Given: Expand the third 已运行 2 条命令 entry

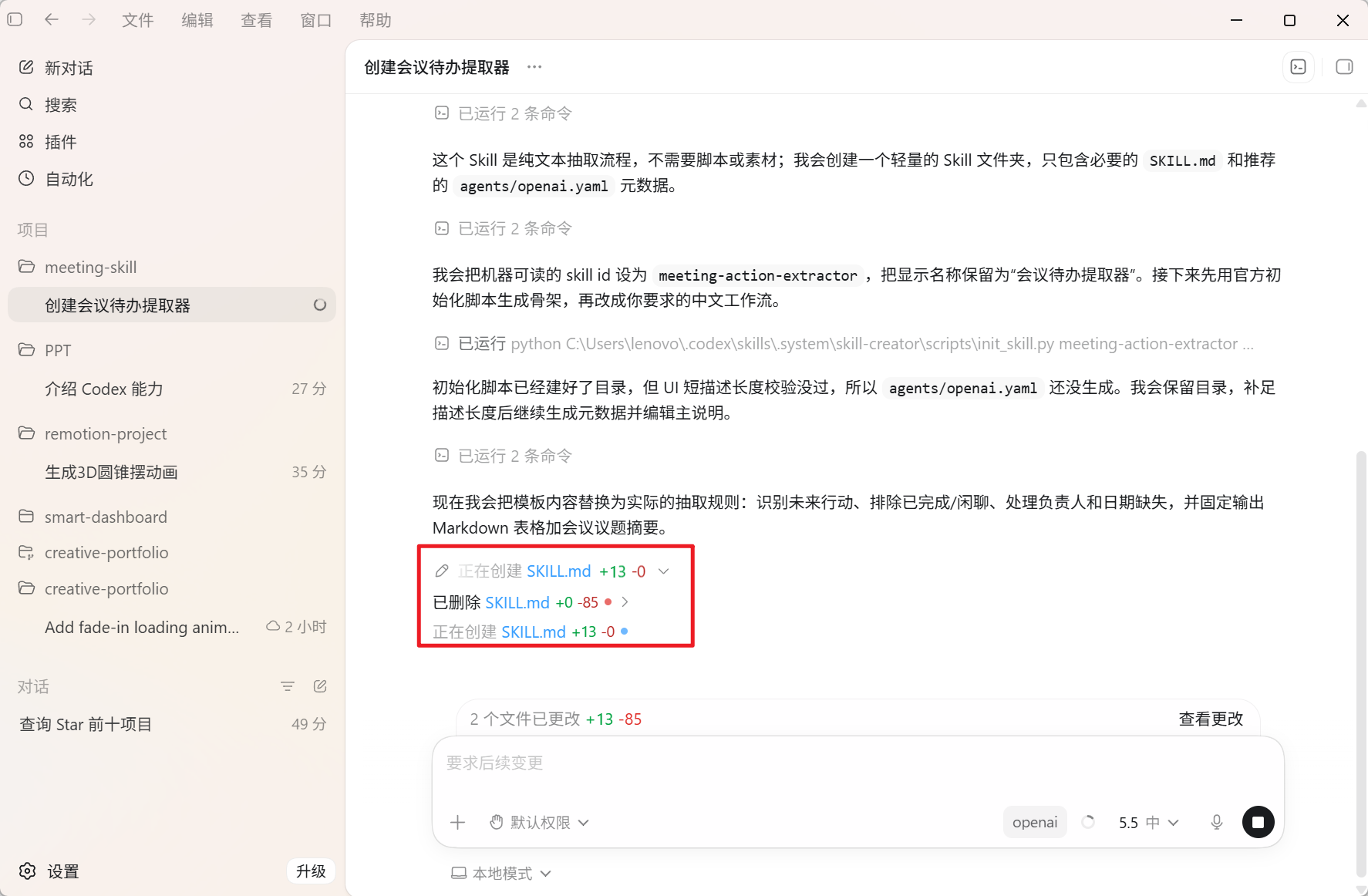Looking at the screenshot, I should 503,456.
